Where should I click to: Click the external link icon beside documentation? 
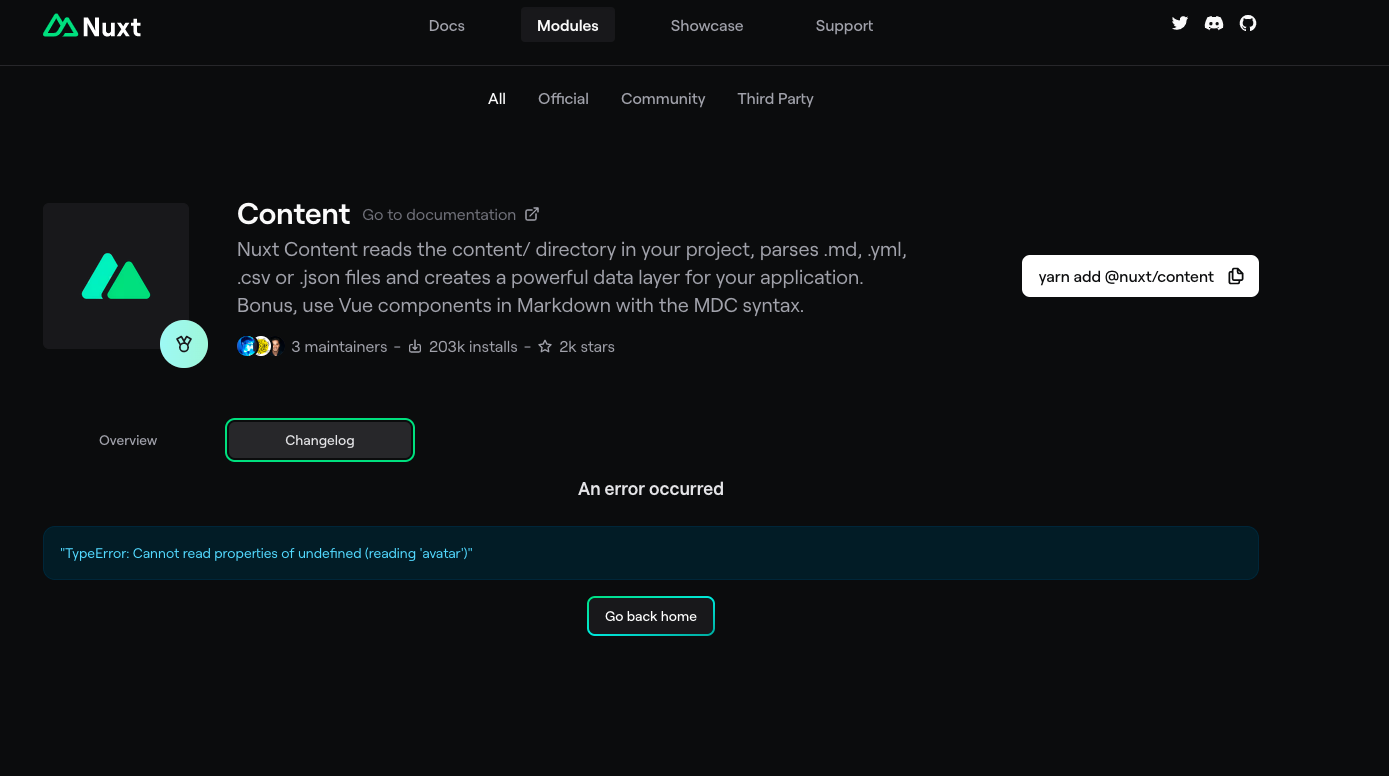pyautogui.click(x=532, y=214)
